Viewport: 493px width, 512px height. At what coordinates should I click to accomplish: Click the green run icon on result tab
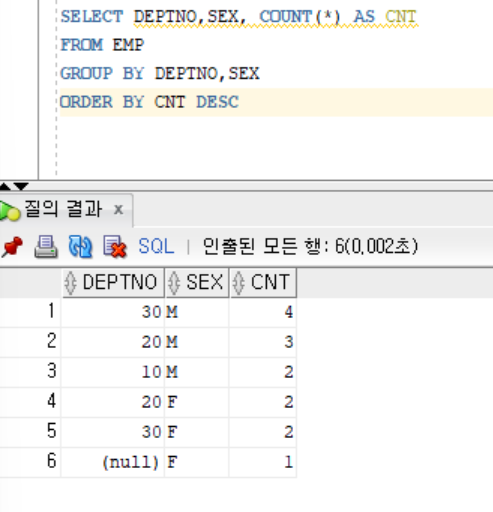9,211
